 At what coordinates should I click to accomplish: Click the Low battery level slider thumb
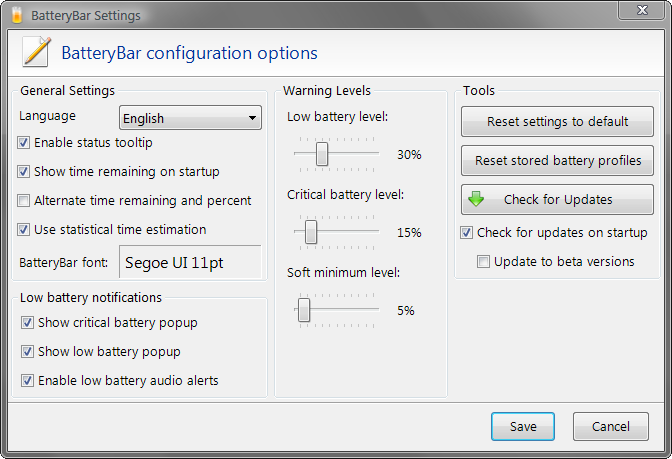(x=322, y=154)
